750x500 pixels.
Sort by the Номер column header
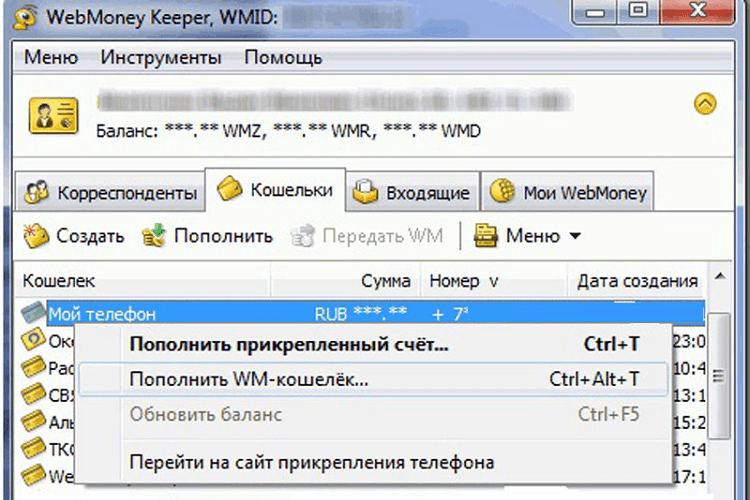pos(494,281)
